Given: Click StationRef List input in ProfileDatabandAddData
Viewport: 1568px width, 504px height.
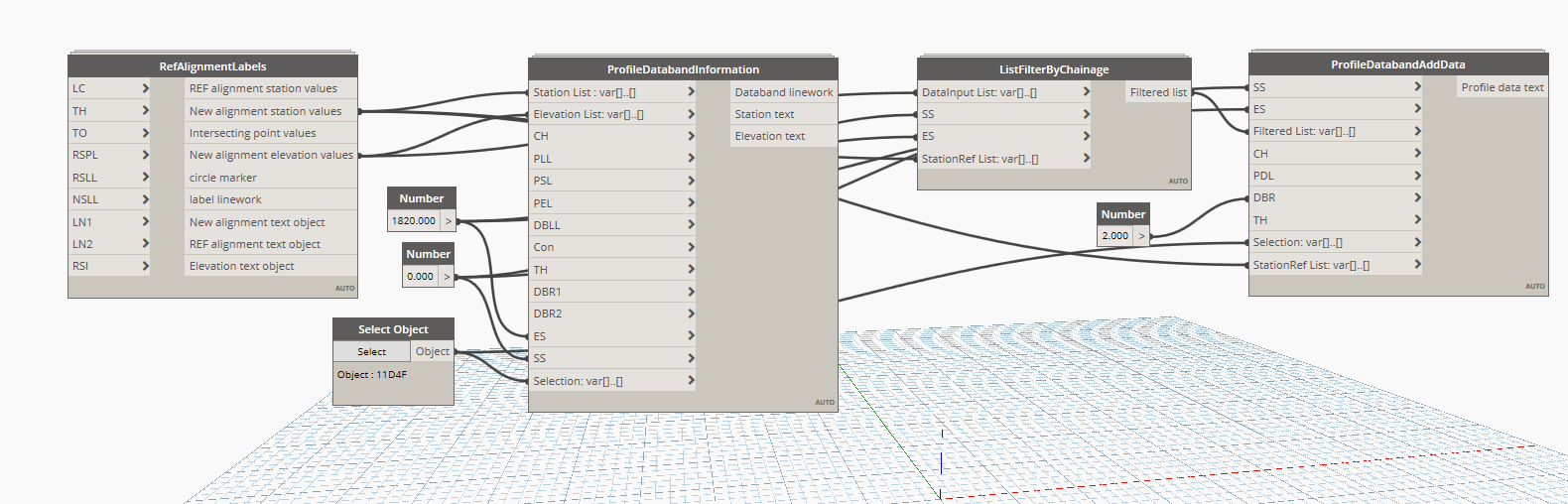Looking at the screenshot, I should (1336, 265).
